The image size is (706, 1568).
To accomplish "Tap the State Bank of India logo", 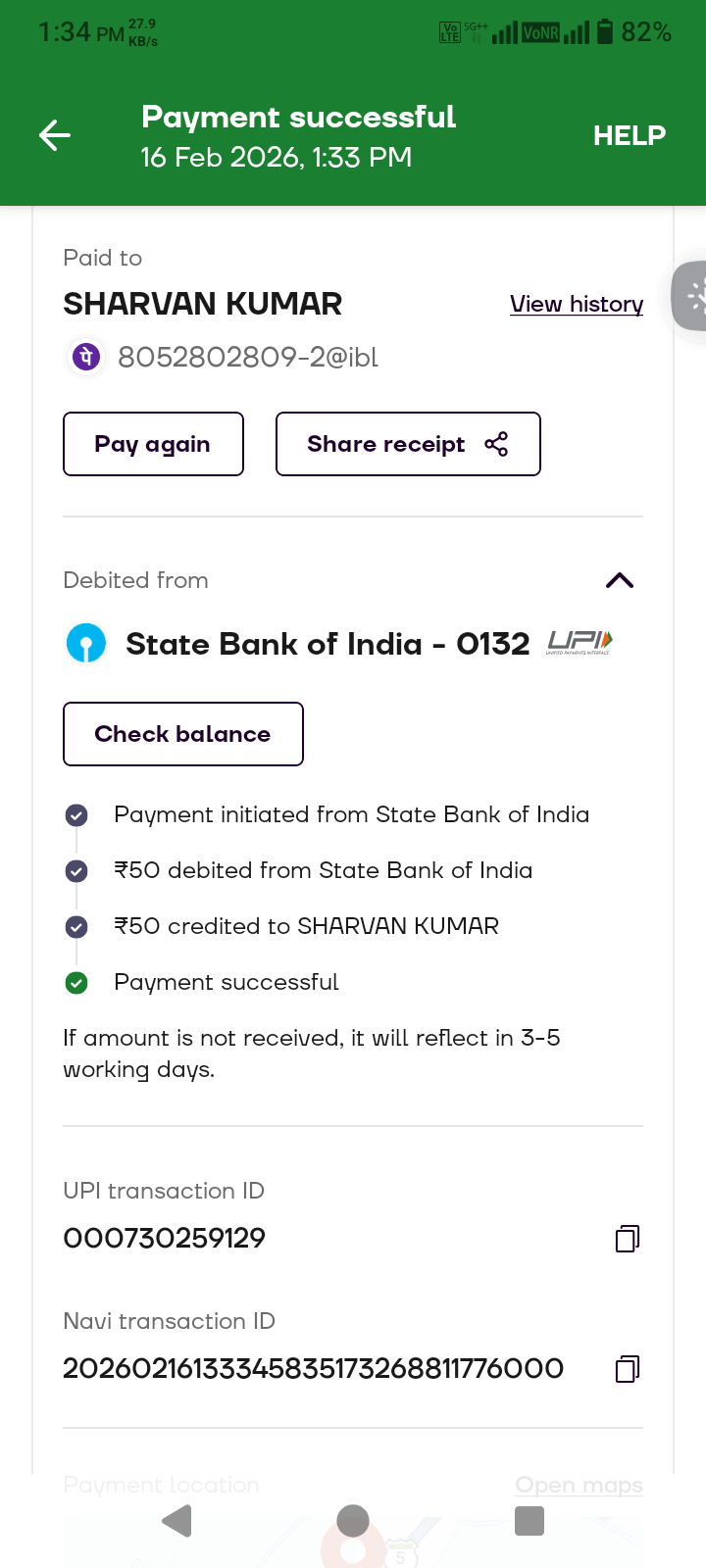I will tap(85, 644).
